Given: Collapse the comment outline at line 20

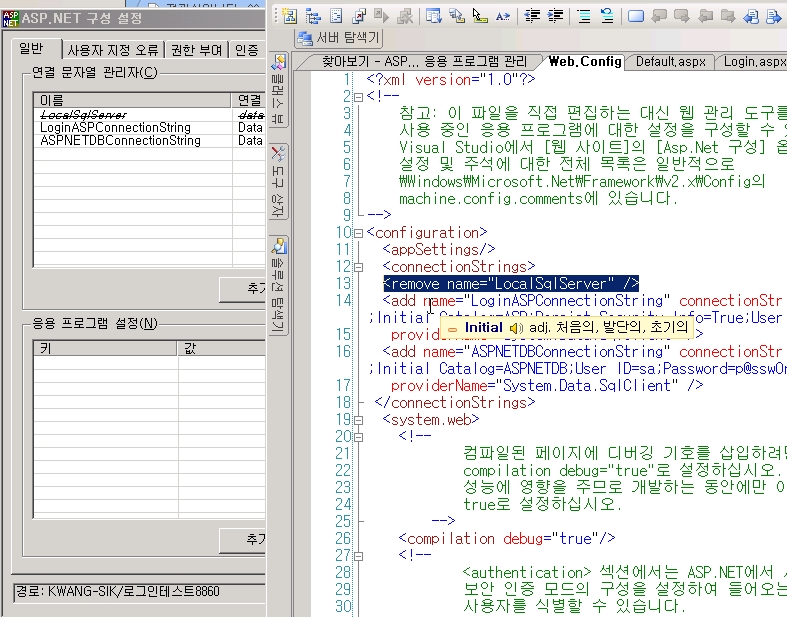Looking at the screenshot, I should (x=358, y=437).
